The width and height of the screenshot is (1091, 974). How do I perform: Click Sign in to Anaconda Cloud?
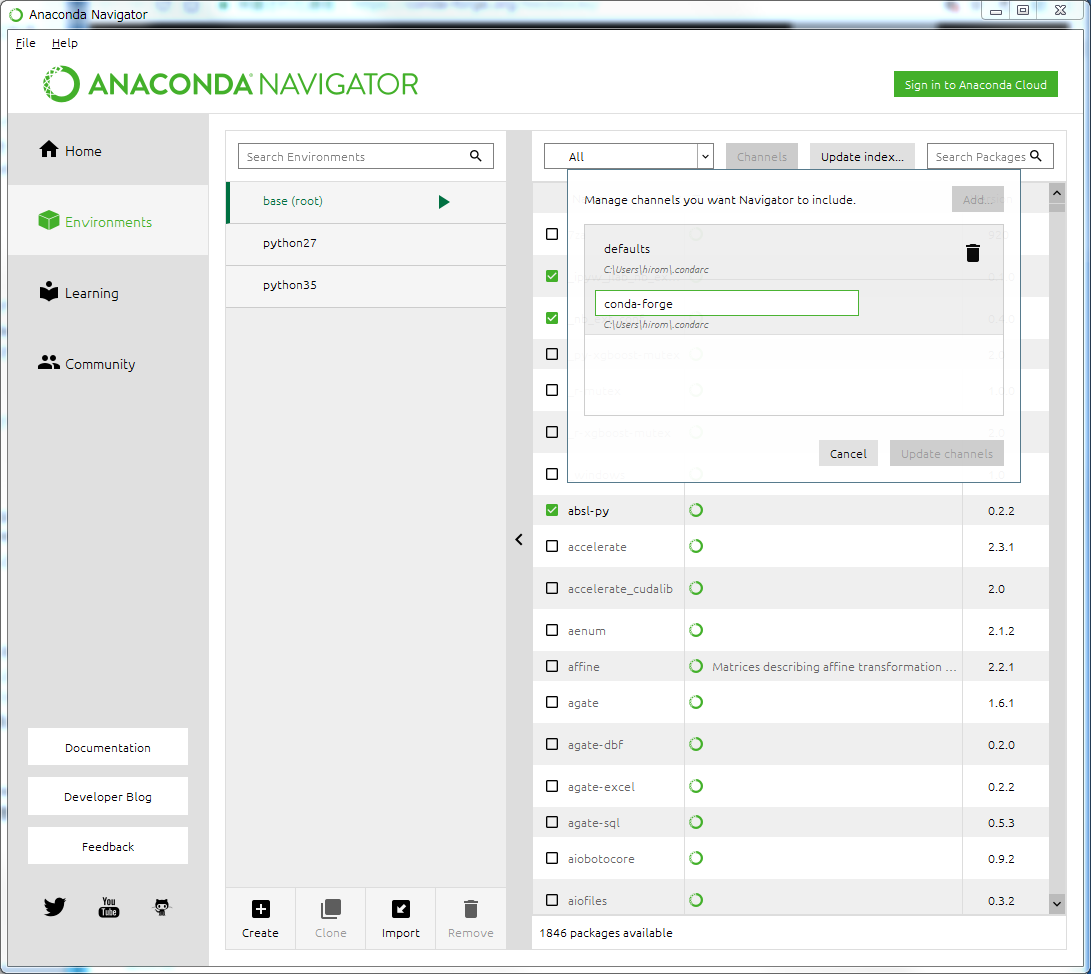pos(975,84)
